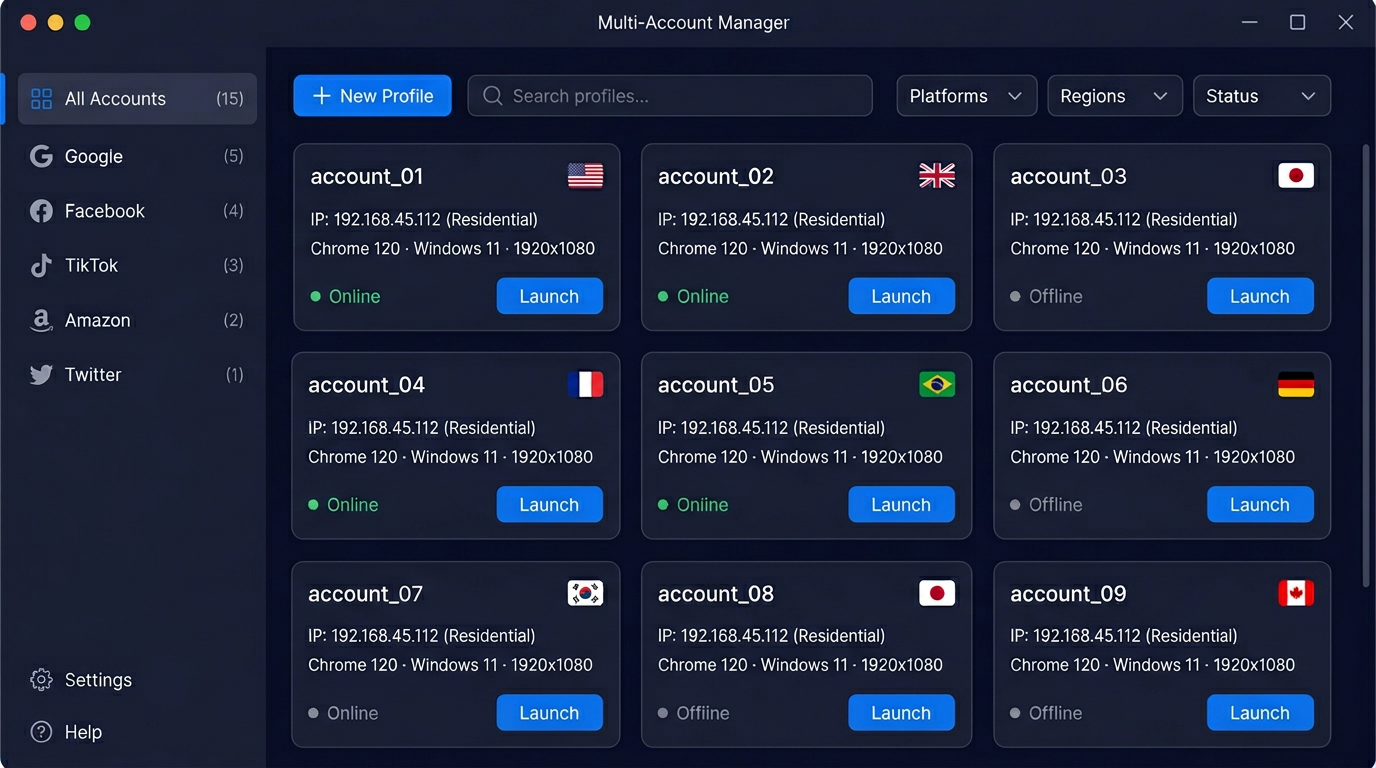Click the Help question mark icon

[x=41, y=732]
